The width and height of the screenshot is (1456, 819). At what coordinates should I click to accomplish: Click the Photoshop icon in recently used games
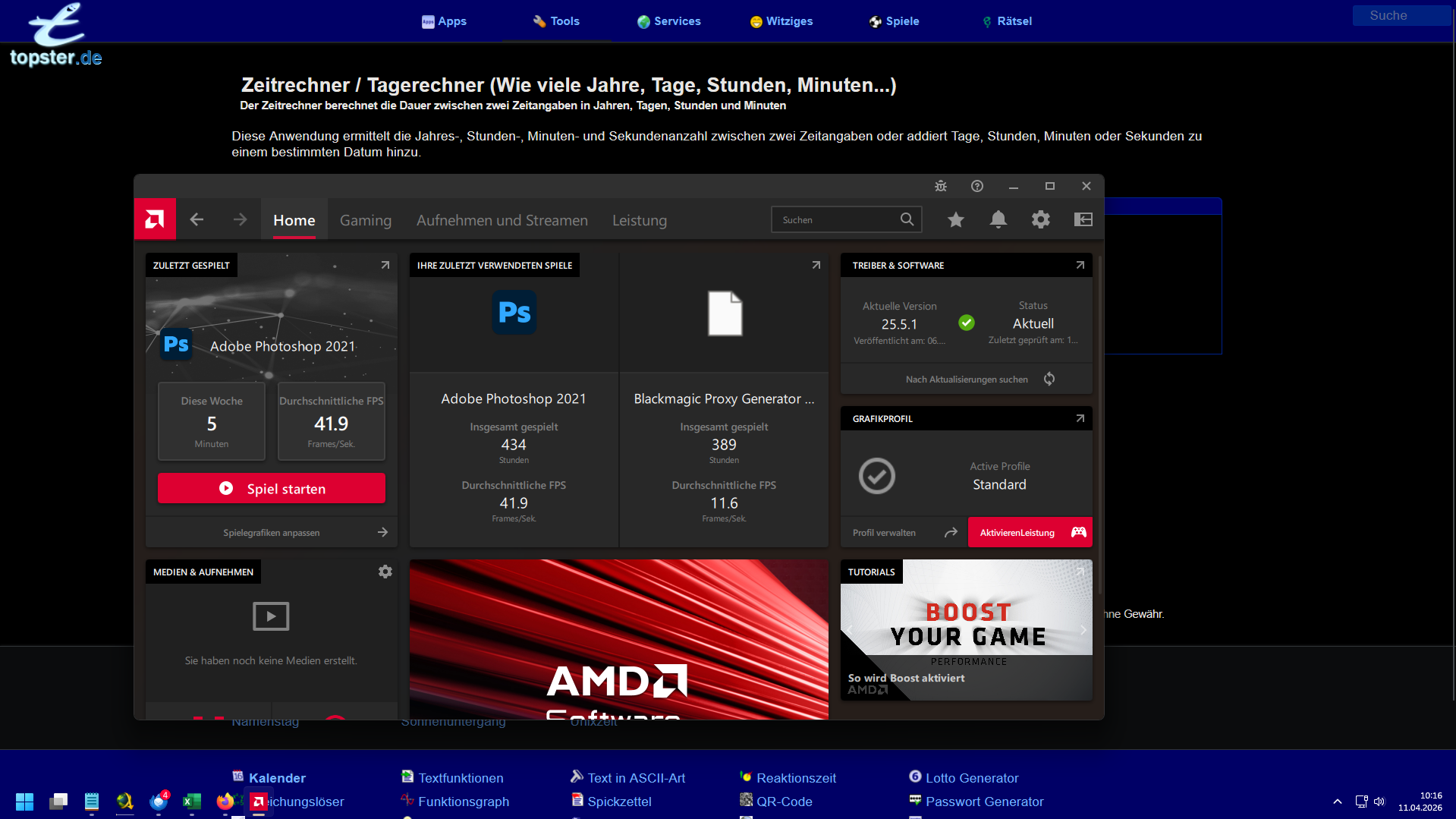[514, 312]
